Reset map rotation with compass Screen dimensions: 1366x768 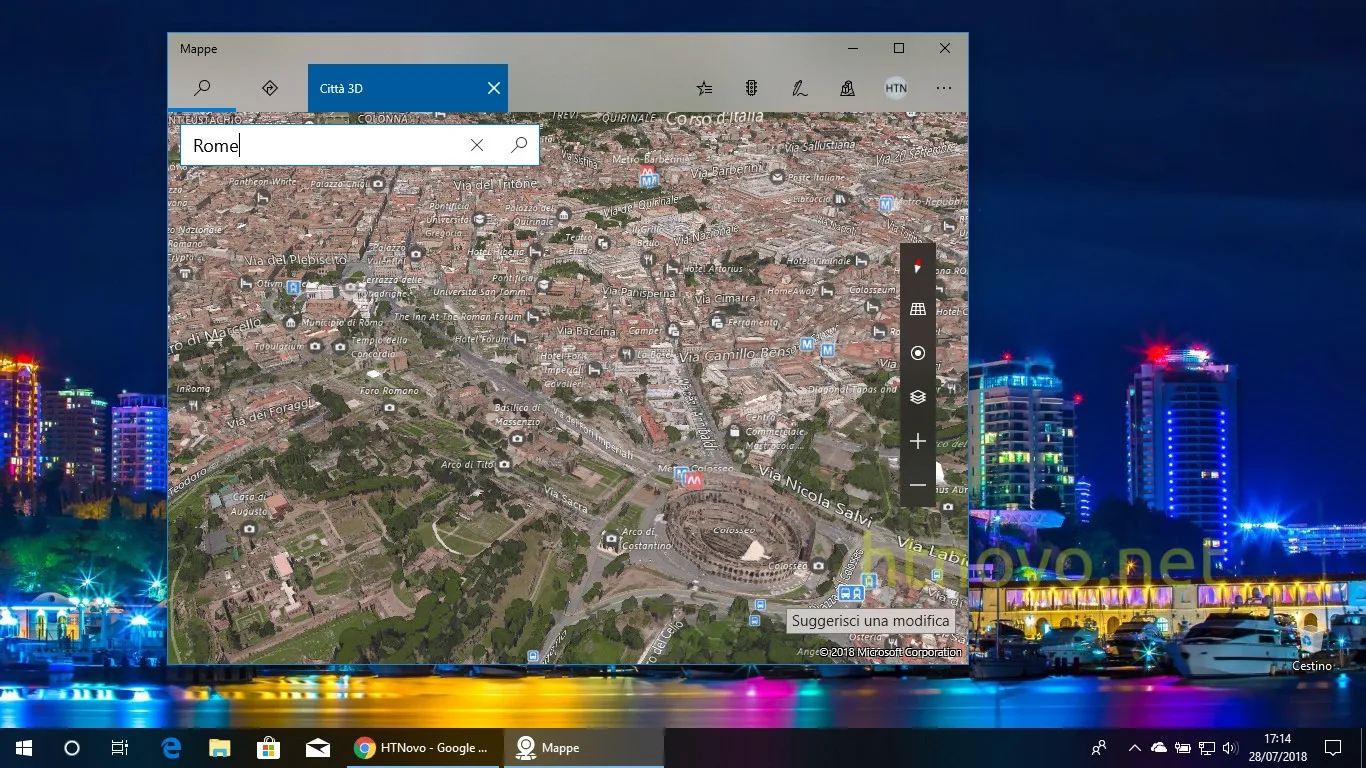coord(918,266)
